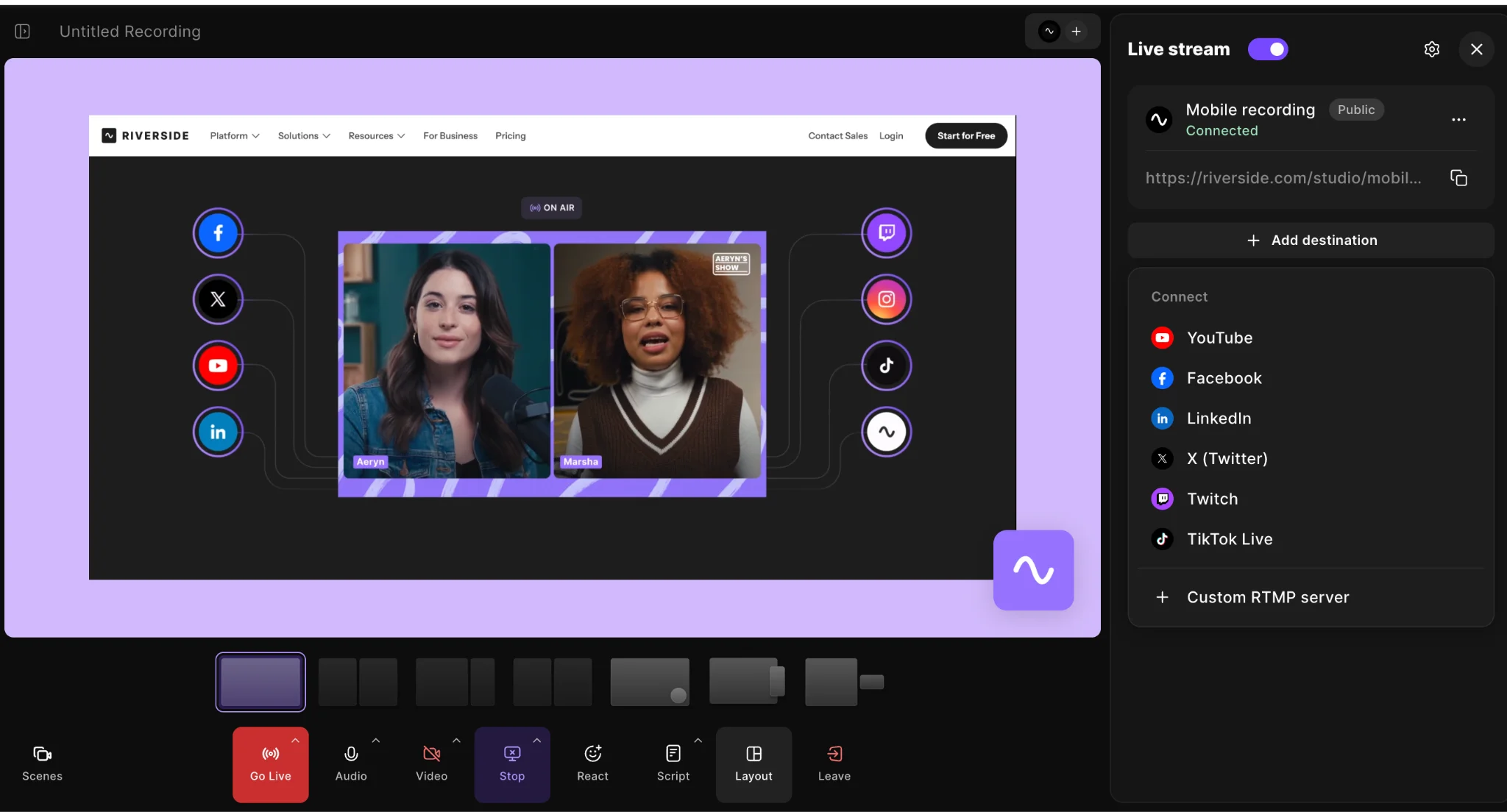The width and height of the screenshot is (1507, 812).
Task: Expand the Script options caret
Action: tap(698, 741)
